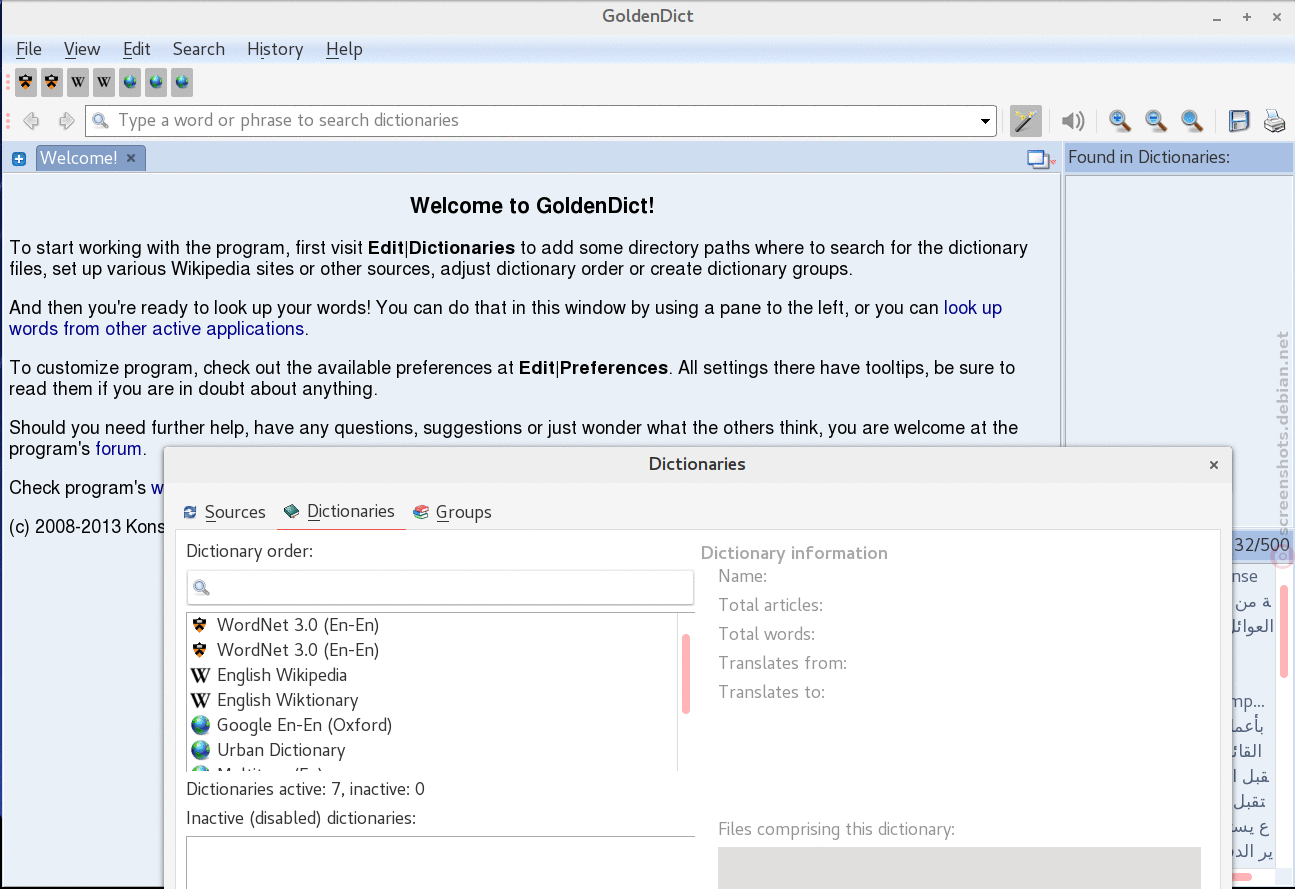
Task: Open the Help menu
Action: pos(344,49)
